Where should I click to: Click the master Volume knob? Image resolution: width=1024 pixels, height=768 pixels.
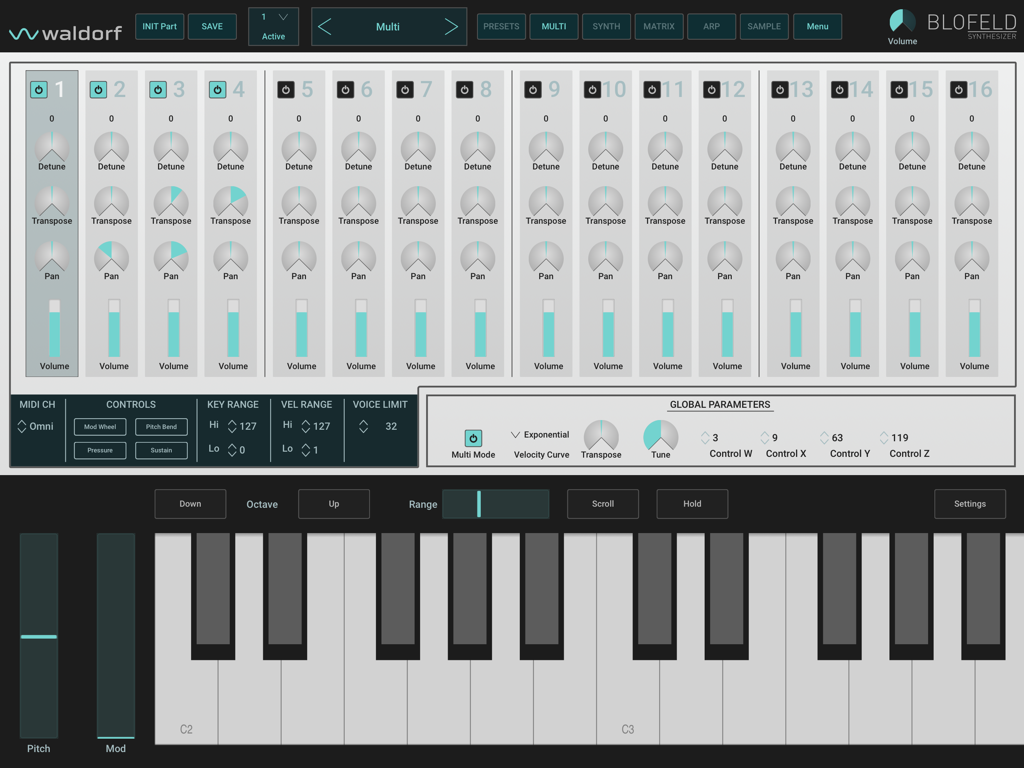(x=901, y=20)
